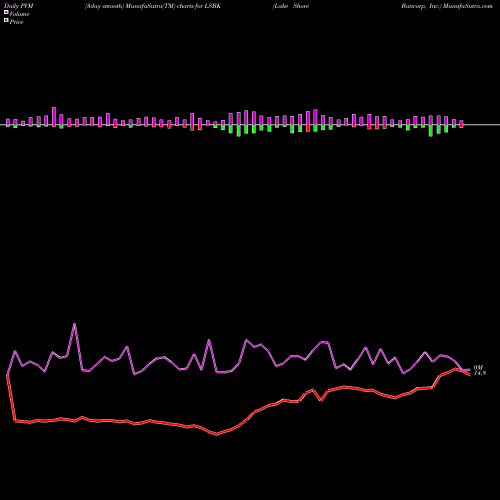500x500 pixels.
Task: Click the magenta Volume legend swatch
Action: [x=6, y=12]
